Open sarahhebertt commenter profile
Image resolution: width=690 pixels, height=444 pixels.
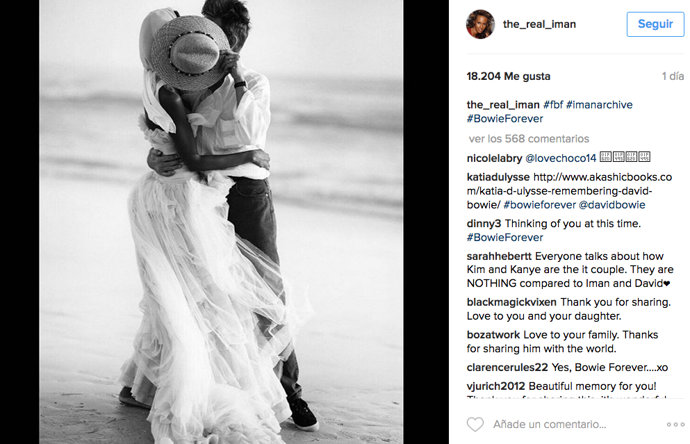499,256
